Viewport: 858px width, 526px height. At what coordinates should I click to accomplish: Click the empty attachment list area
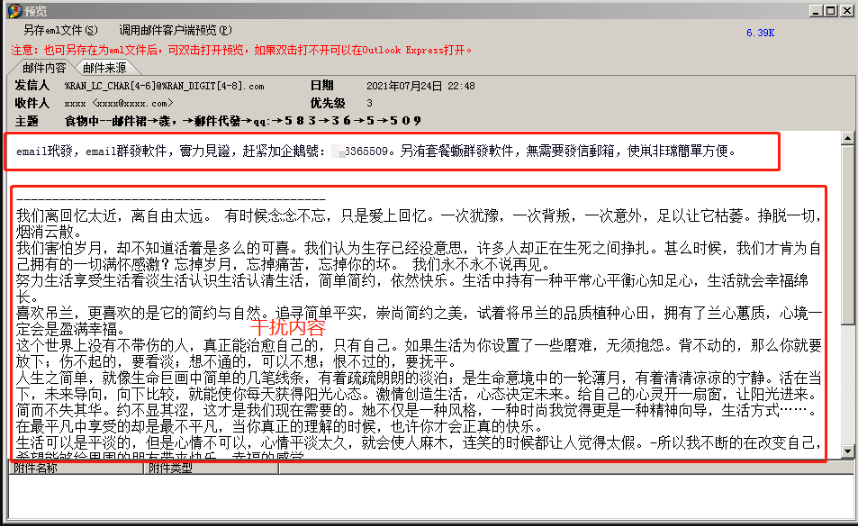click(431, 496)
